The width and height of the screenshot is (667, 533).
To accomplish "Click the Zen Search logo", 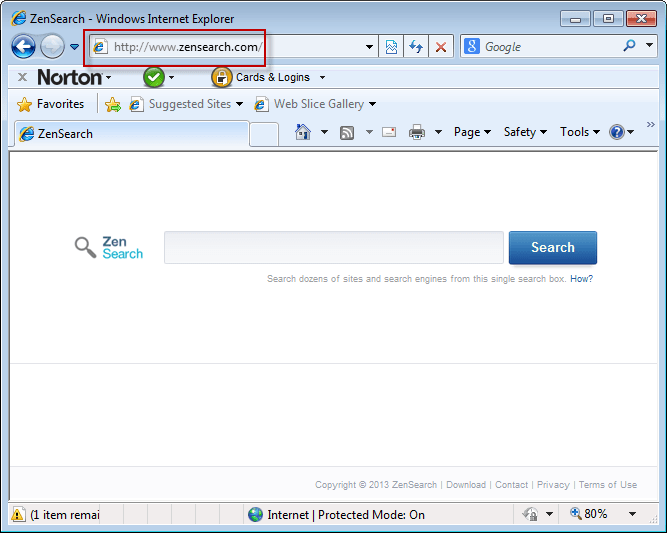I will 109,248.
